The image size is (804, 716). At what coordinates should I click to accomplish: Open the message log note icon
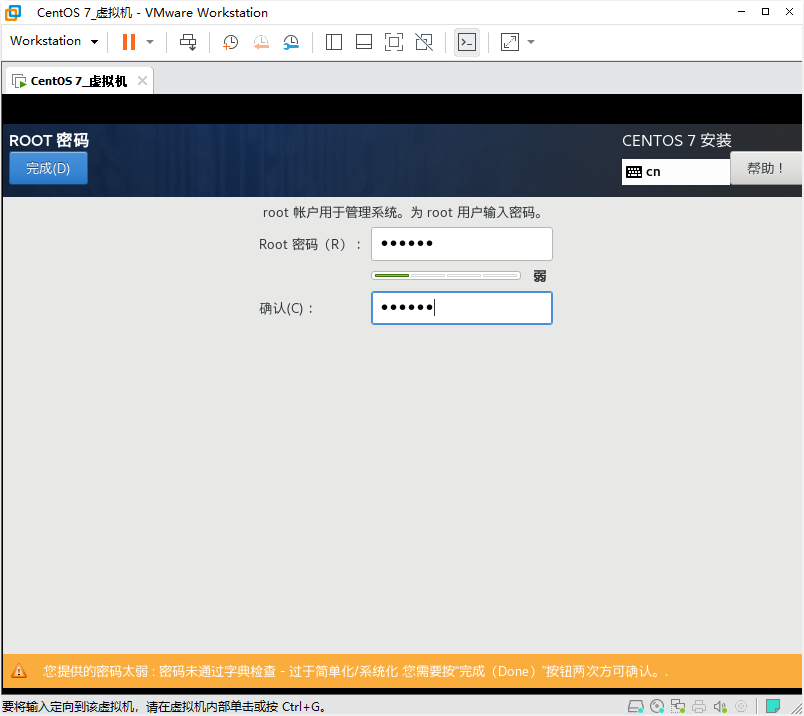point(773,706)
